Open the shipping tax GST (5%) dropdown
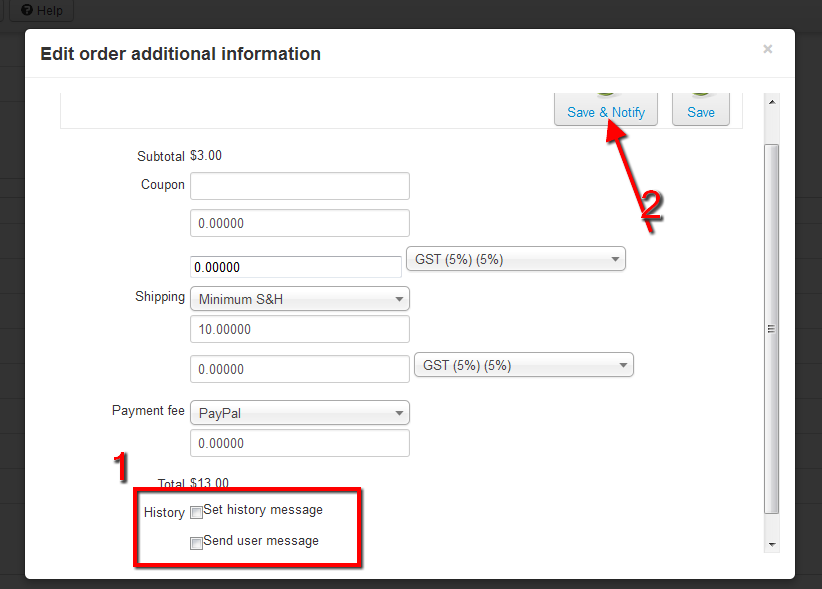Viewport: 822px width, 589px height. pyautogui.click(x=524, y=365)
